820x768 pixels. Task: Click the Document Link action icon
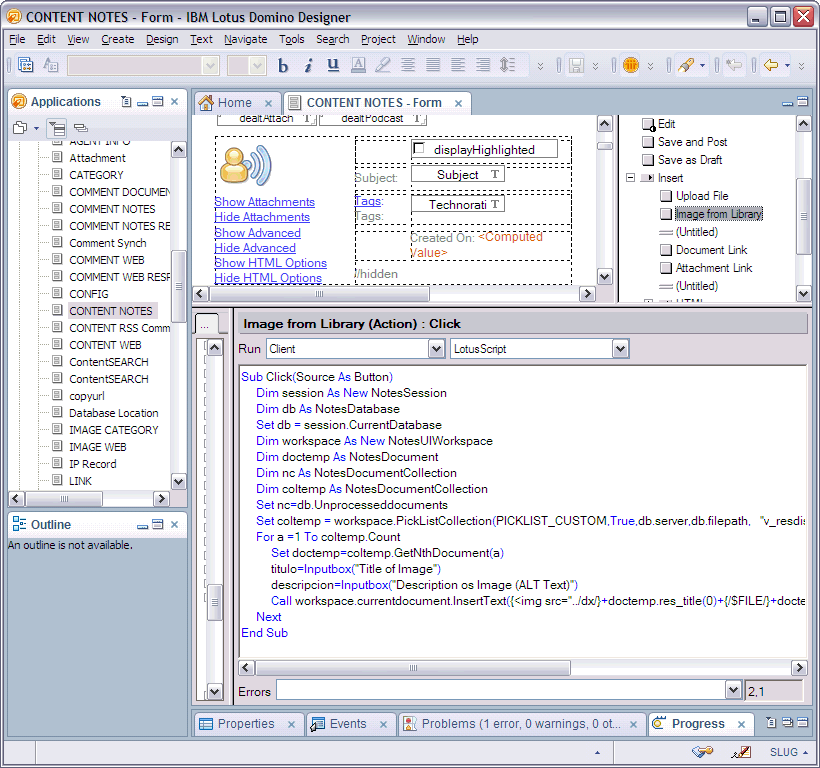pyautogui.click(x=666, y=250)
